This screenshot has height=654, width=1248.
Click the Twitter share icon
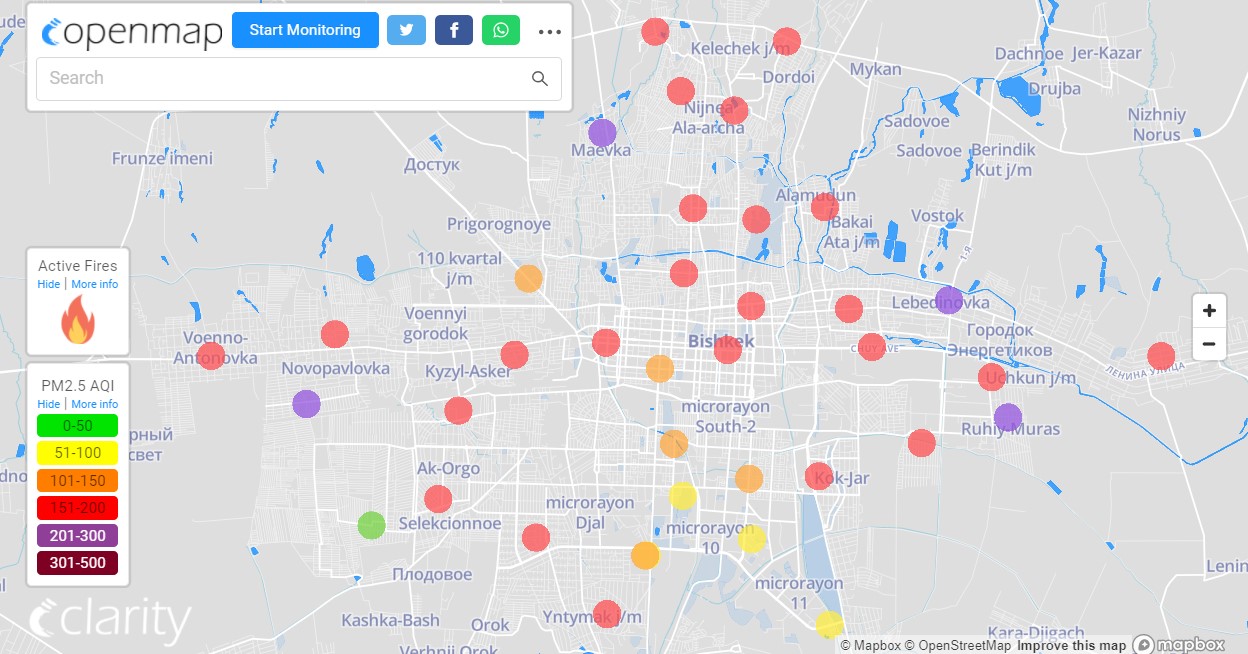point(406,30)
